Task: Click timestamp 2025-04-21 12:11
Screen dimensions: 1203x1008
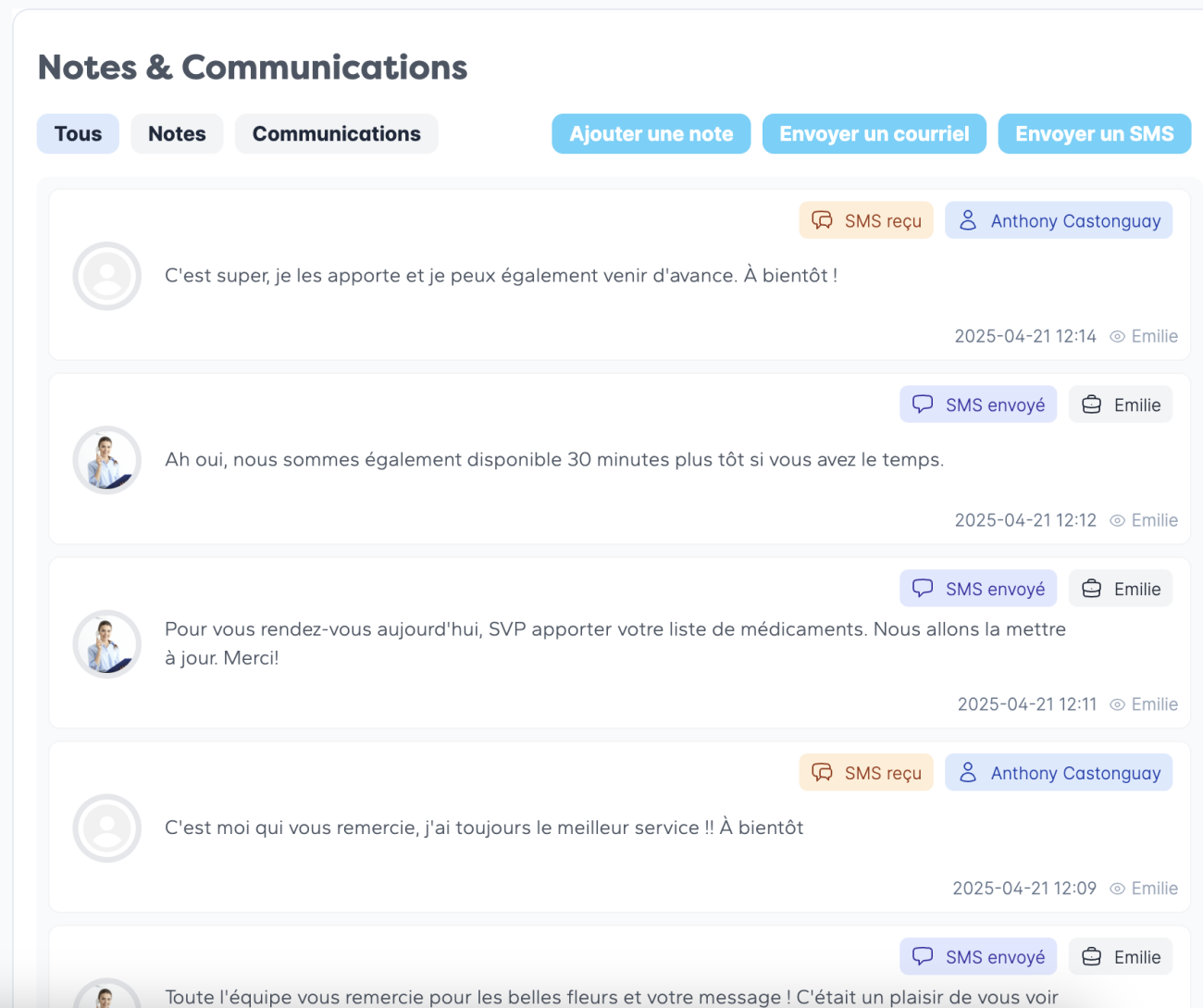Action: coord(1027,705)
